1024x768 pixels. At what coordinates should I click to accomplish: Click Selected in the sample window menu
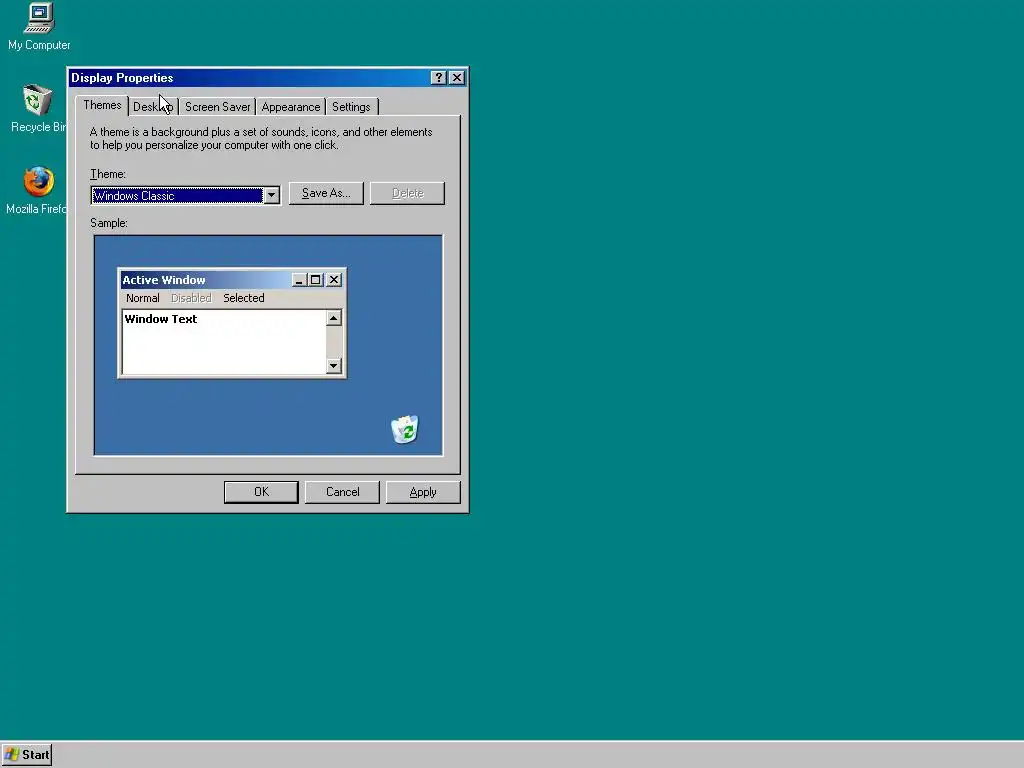point(244,298)
